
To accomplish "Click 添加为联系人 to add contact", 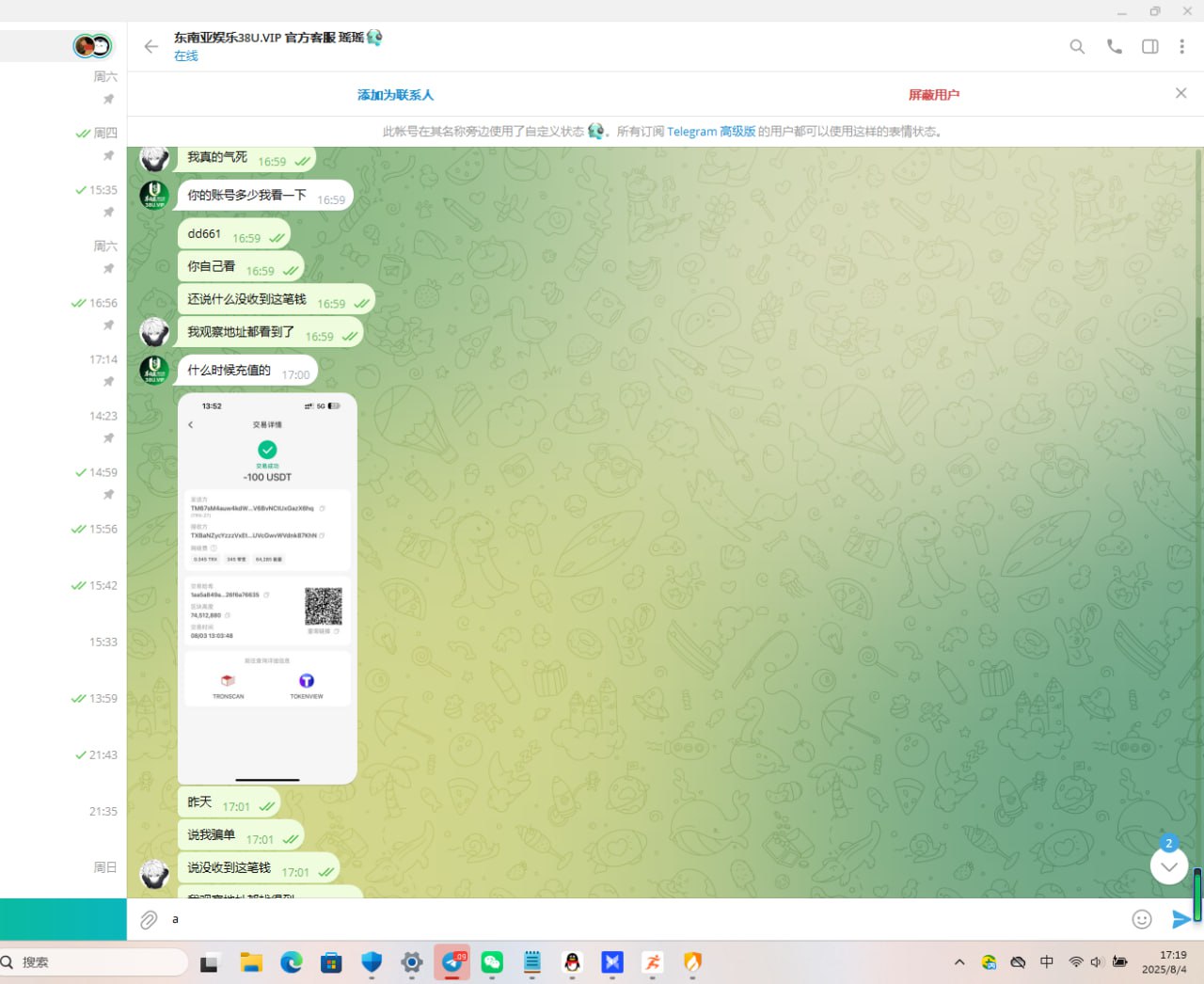I will [x=395, y=95].
